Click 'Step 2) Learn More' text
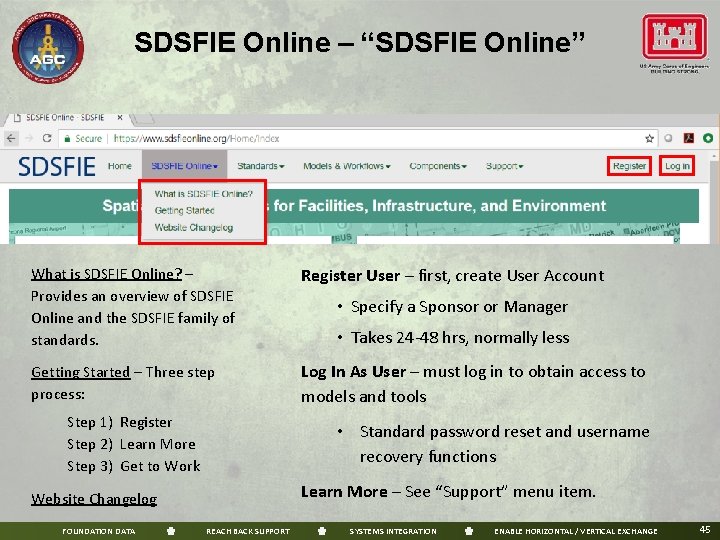The width and height of the screenshot is (720, 540). (131, 444)
